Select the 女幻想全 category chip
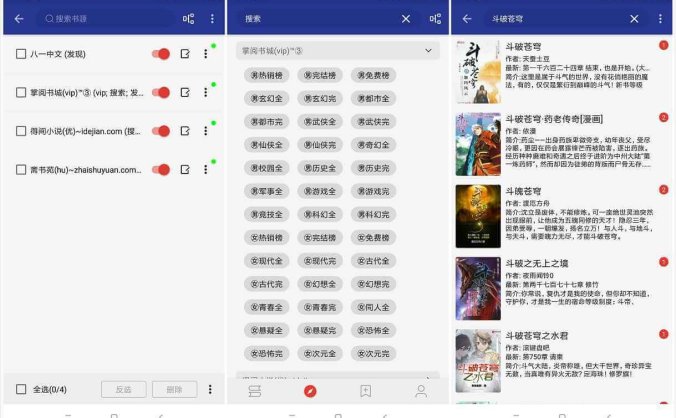The height and width of the screenshot is (418, 676). (x=320, y=284)
